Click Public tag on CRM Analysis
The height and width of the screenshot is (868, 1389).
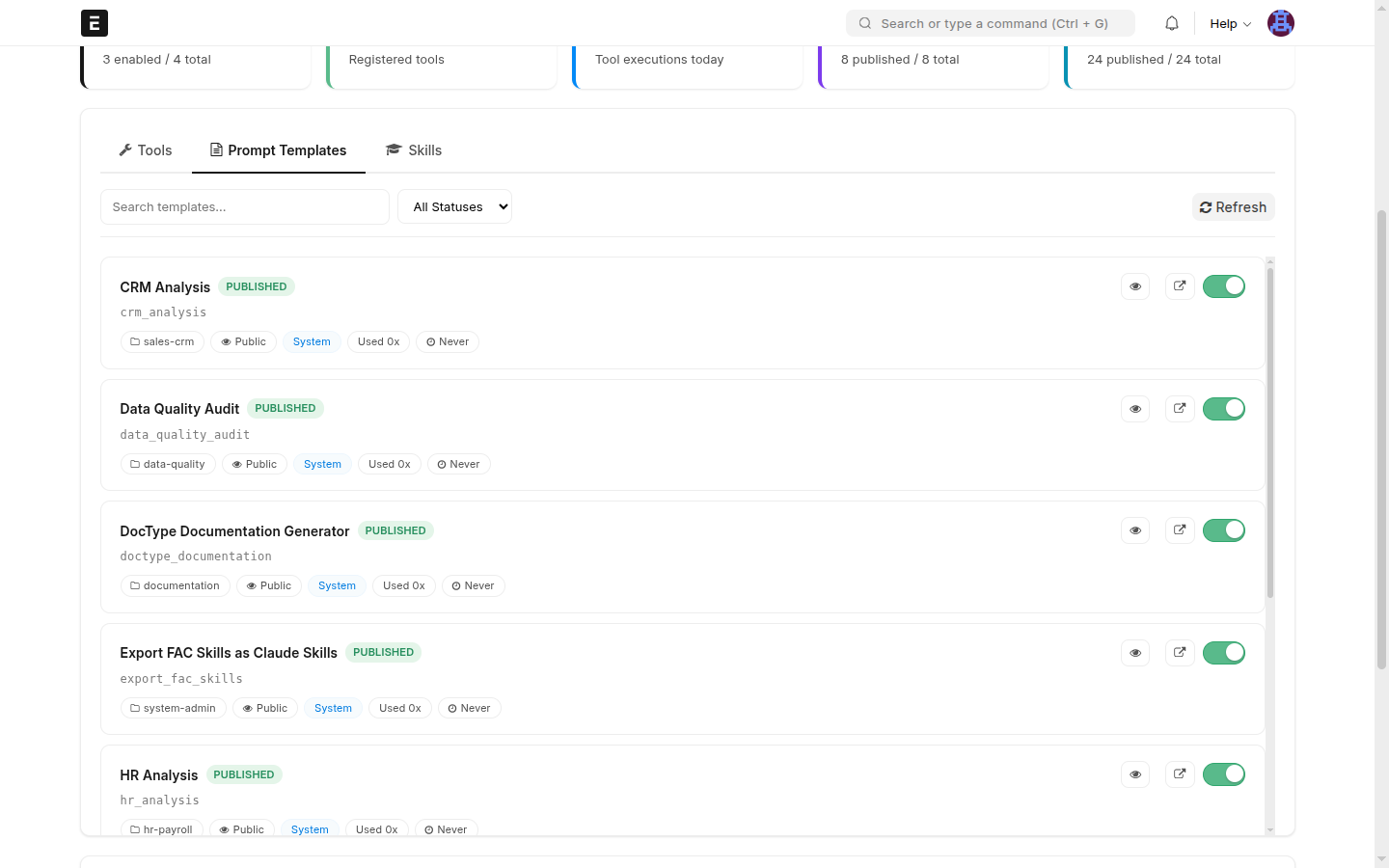click(x=243, y=341)
